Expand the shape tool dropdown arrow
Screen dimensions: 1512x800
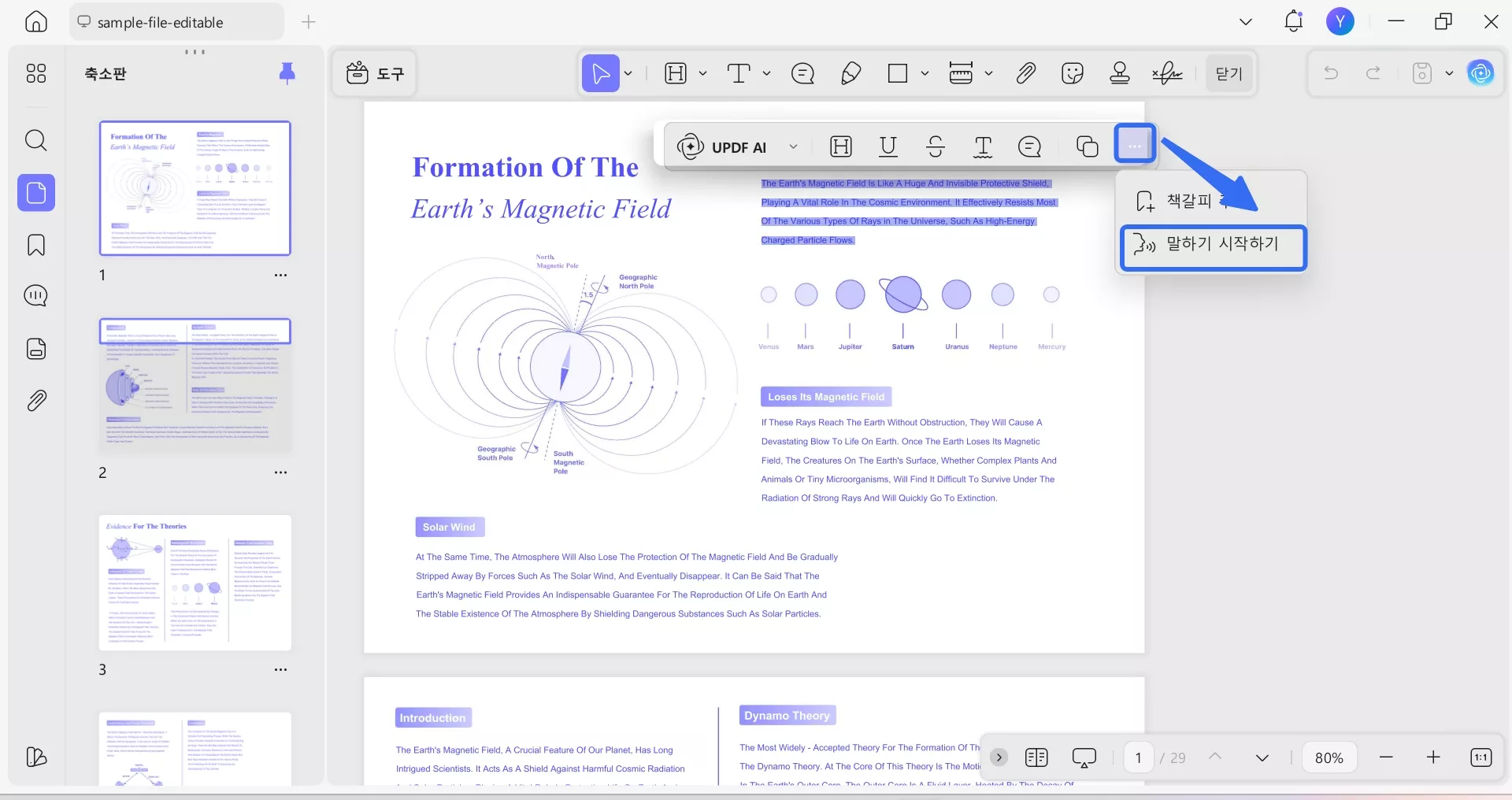[925, 73]
